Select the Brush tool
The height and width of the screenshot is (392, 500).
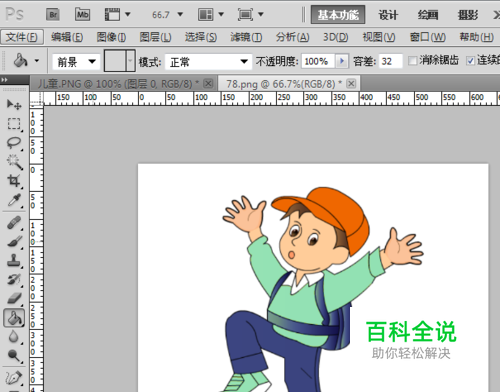tap(14, 241)
